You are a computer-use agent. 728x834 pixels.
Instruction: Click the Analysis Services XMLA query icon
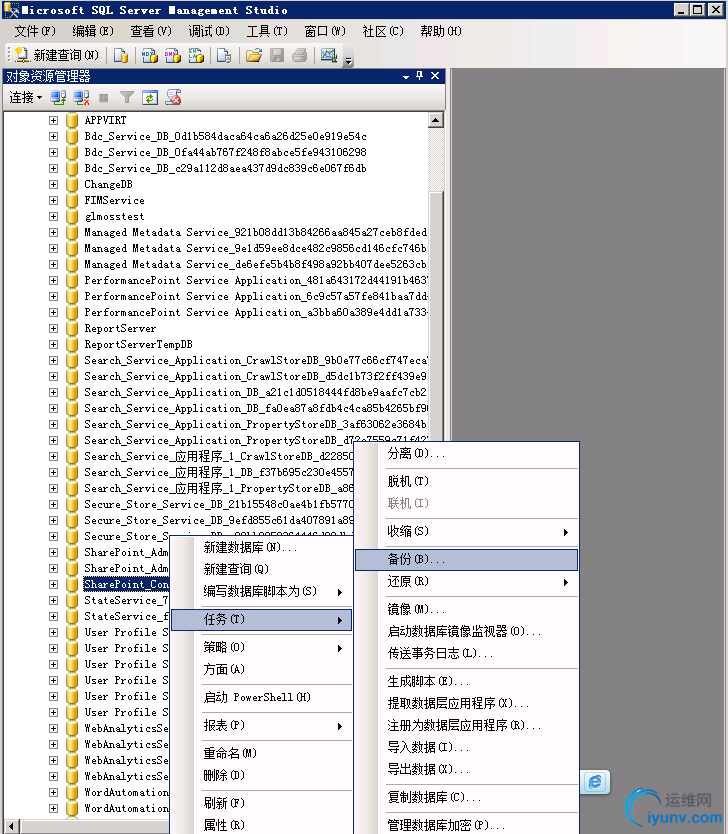point(196,55)
